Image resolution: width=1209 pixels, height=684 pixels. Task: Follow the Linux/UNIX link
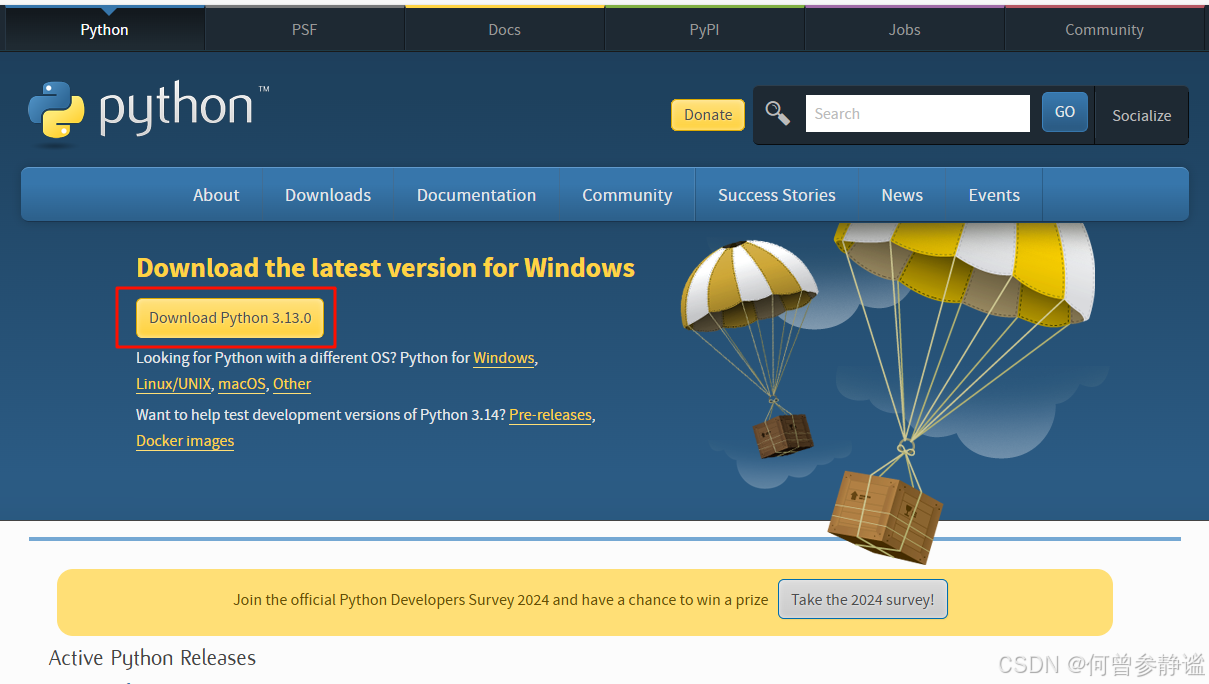(174, 384)
